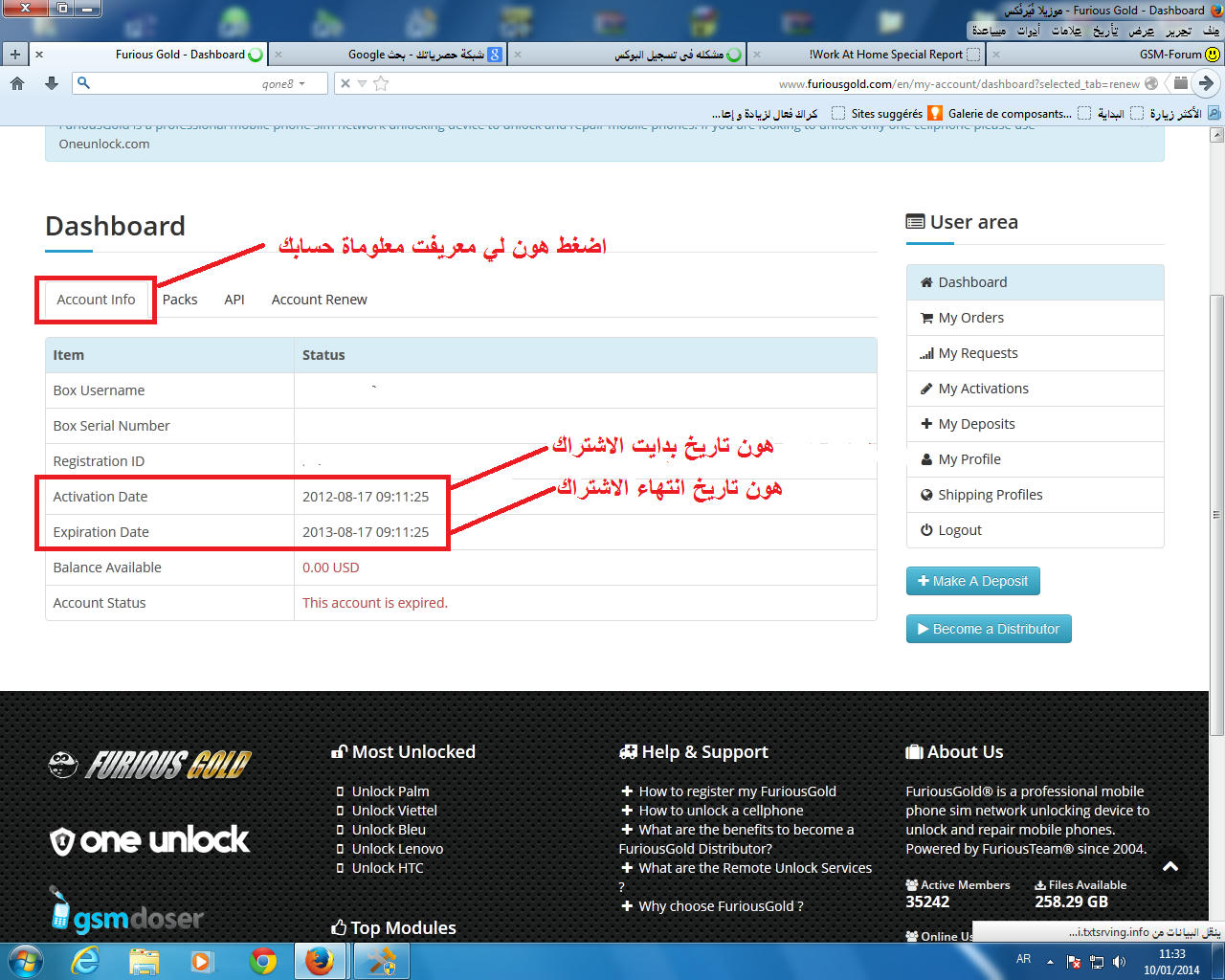1225x980 pixels.
Task: Open the Unlock HTC link
Action: 388,868
